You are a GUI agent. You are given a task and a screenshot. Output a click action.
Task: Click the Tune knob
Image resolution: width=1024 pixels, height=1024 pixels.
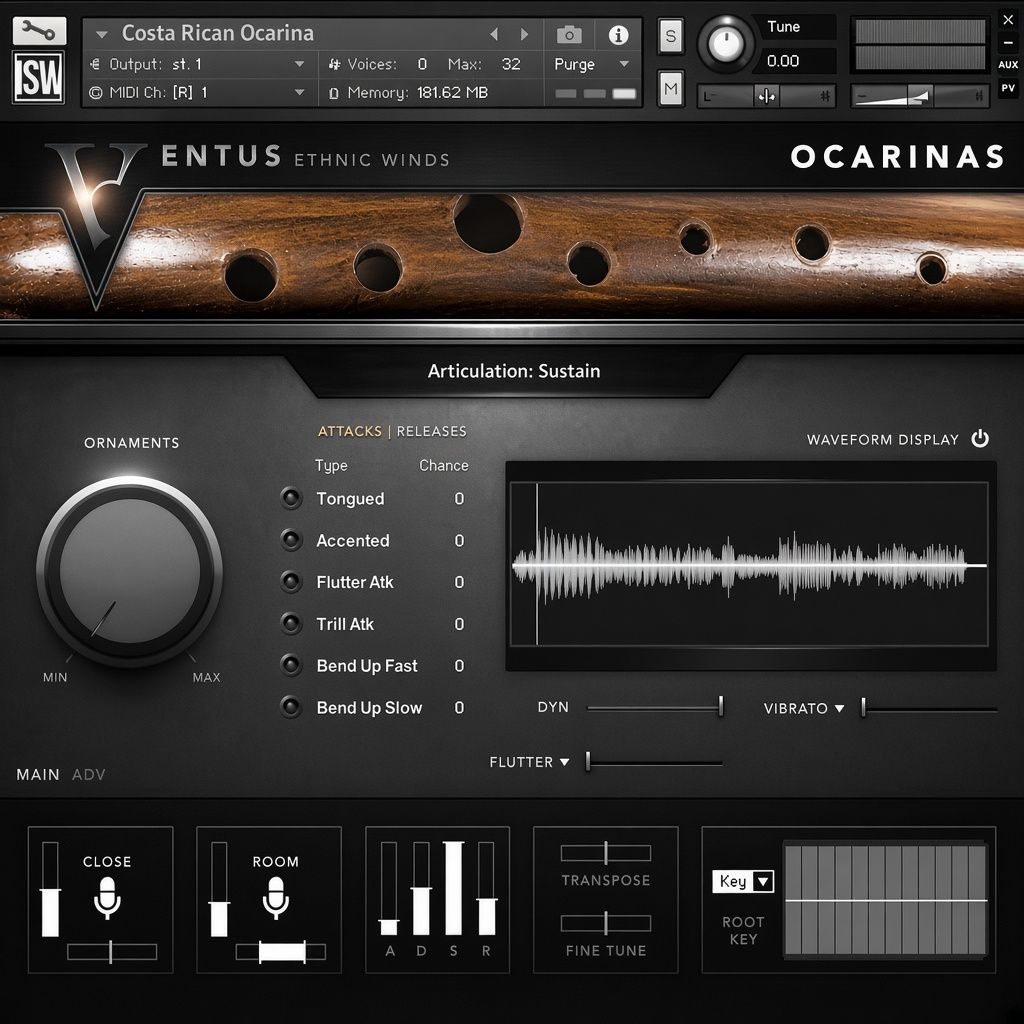[x=726, y=44]
